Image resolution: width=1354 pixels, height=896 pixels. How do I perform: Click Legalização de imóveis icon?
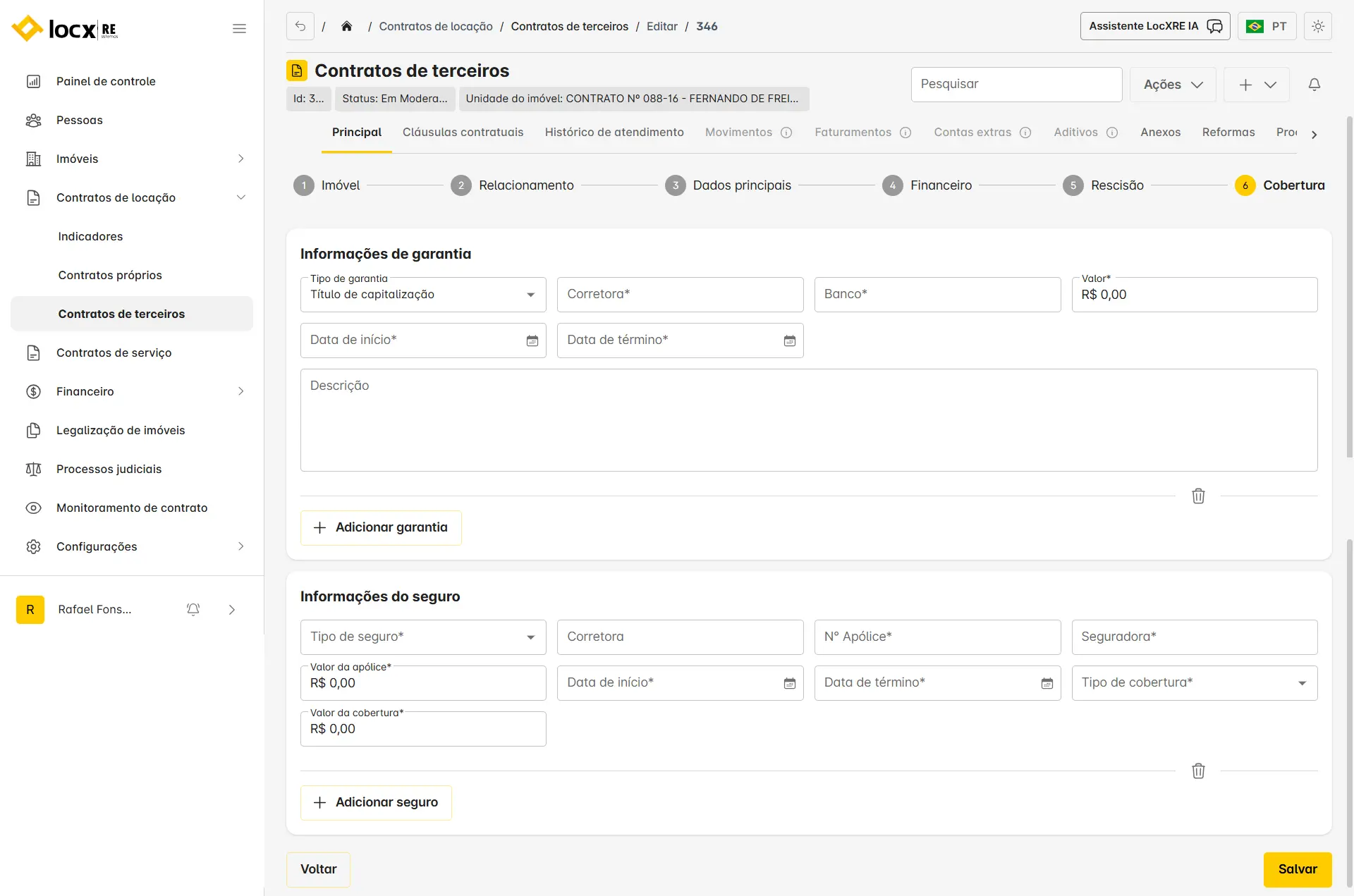click(33, 430)
